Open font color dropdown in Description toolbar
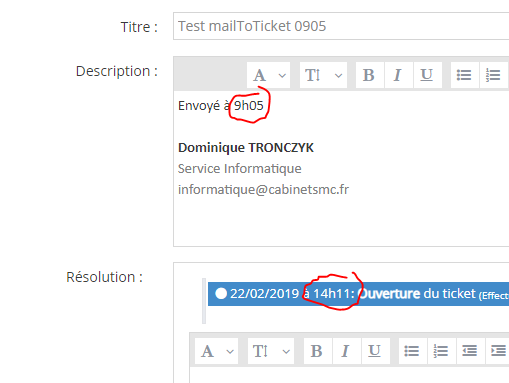The height and width of the screenshot is (383, 509). pos(269,75)
